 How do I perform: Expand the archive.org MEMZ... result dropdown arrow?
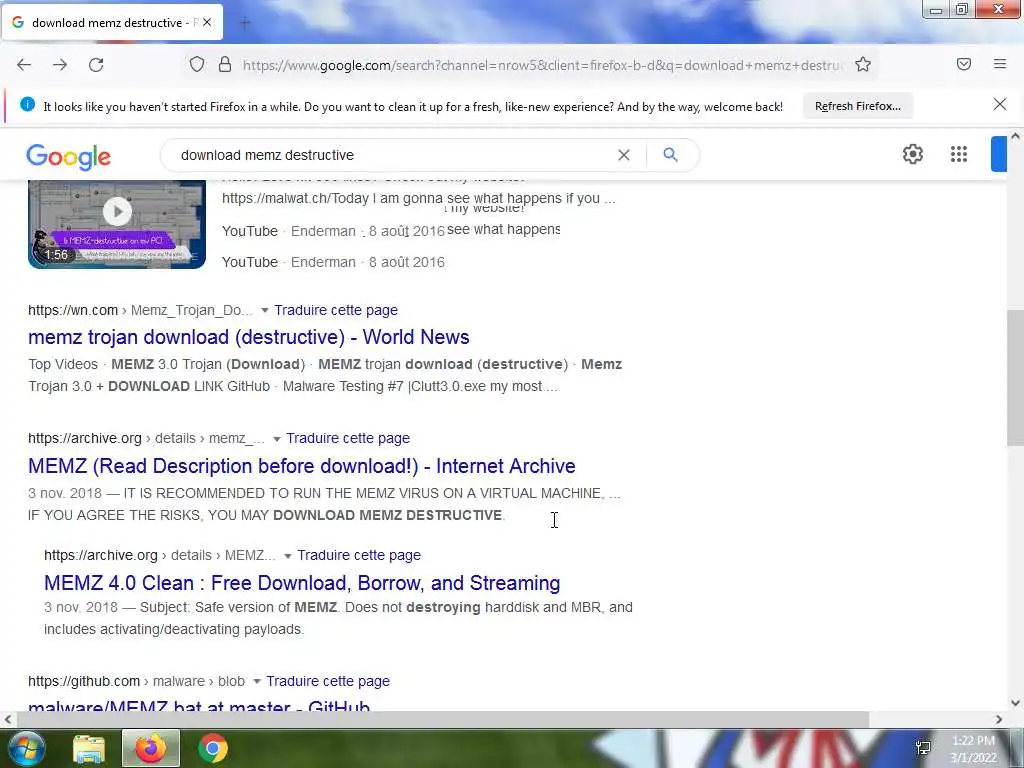pos(287,556)
